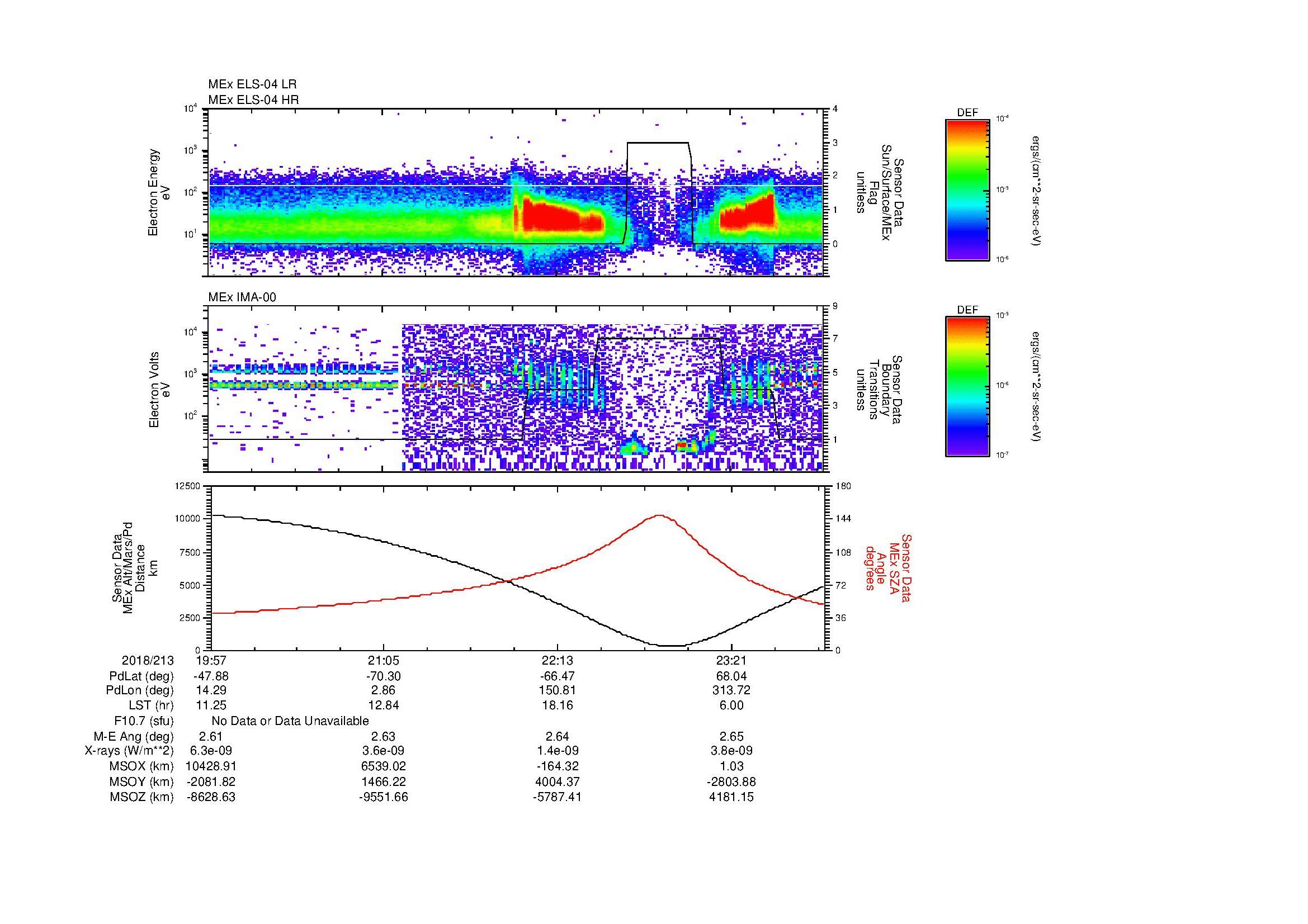
Task: Click the '10000' distance axis tick
Action: coord(187,519)
